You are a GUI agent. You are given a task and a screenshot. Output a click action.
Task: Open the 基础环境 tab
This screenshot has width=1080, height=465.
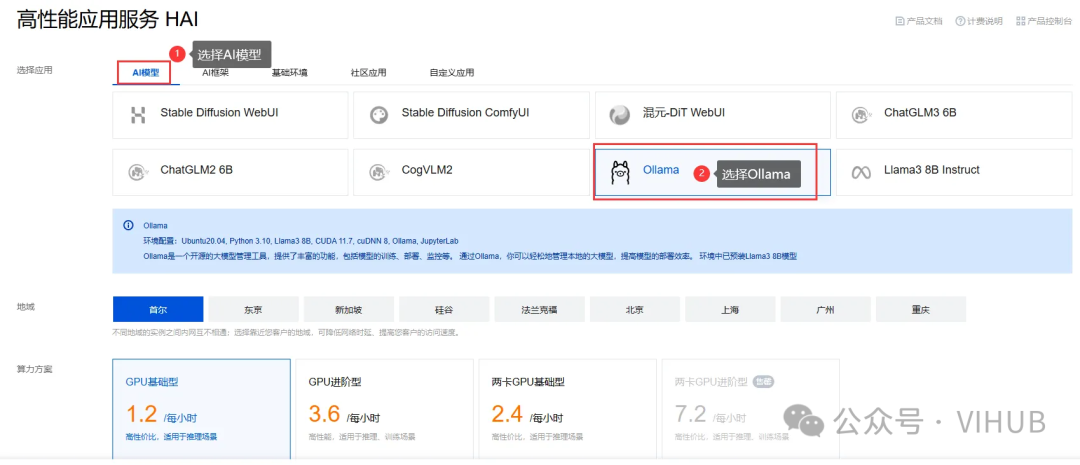pyautogui.click(x=290, y=73)
